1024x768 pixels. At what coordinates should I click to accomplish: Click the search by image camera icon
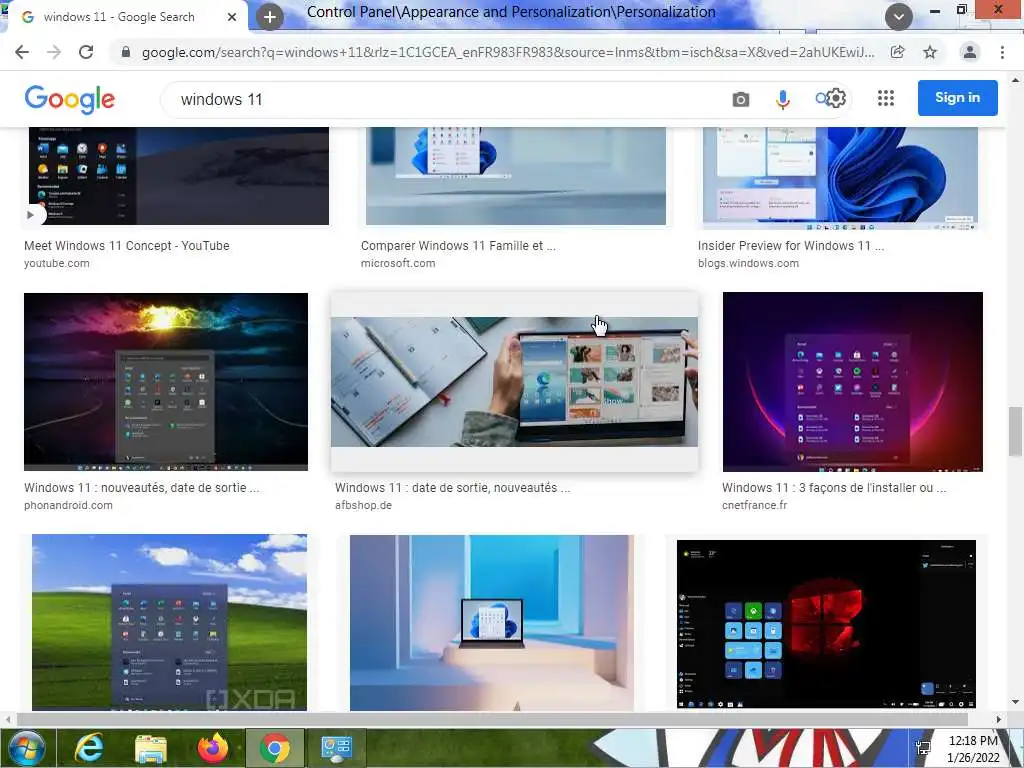click(741, 99)
